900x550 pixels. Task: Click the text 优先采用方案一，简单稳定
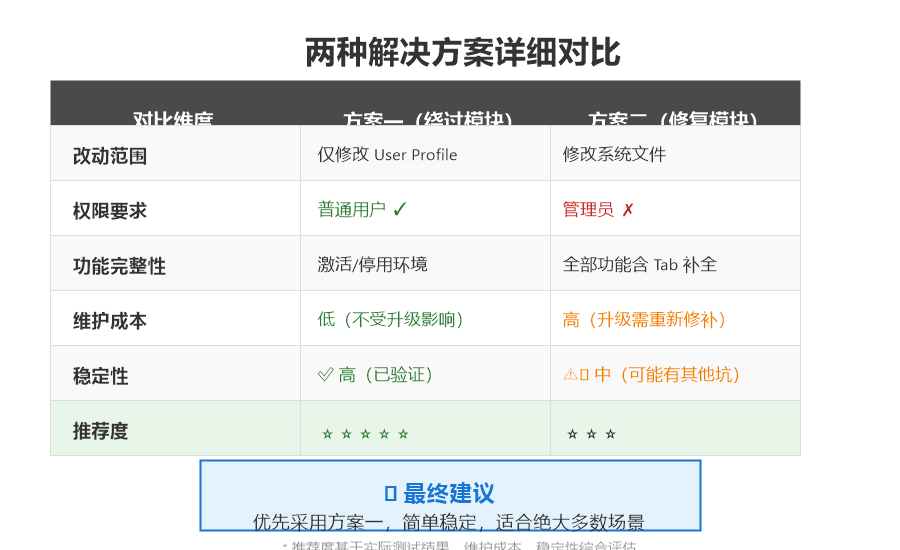[x=365, y=522]
